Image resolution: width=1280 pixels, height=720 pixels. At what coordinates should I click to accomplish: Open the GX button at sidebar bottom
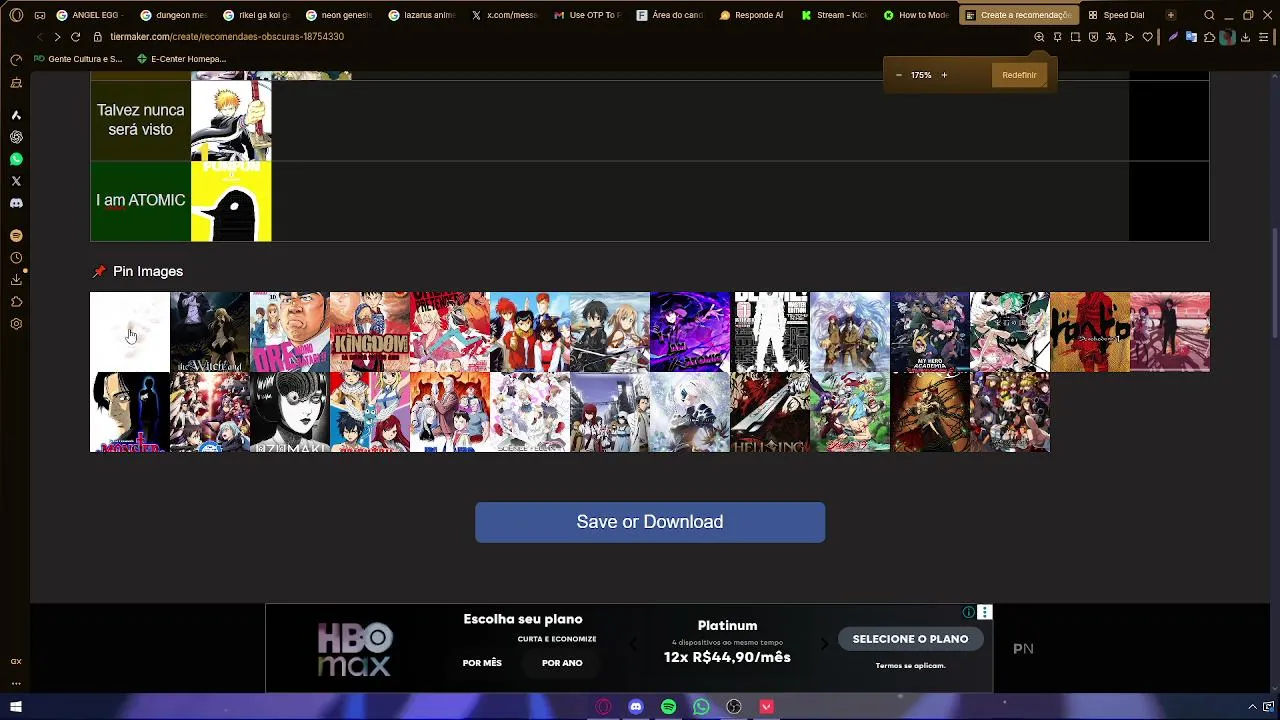(x=16, y=661)
